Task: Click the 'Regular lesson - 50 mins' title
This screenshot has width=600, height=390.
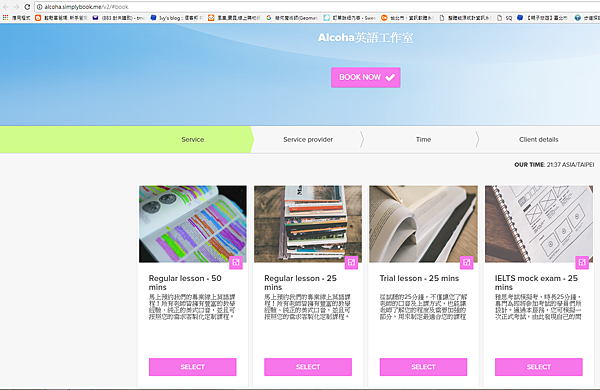Action: [x=185, y=282]
